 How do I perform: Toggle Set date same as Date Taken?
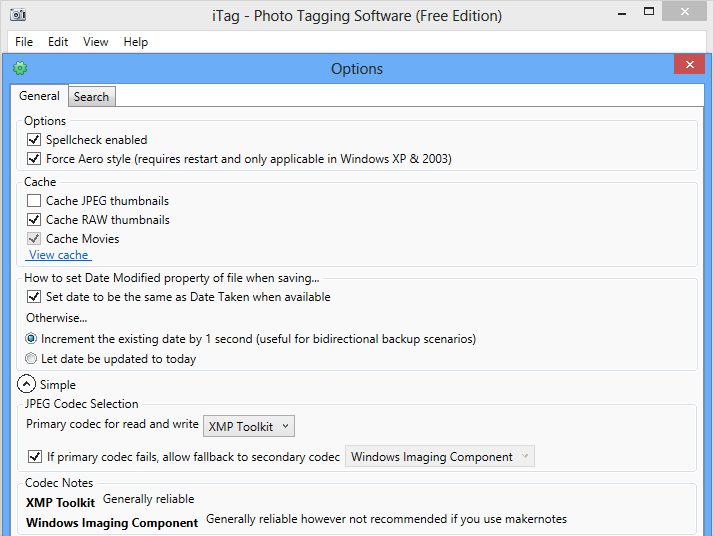pos(35,297)
